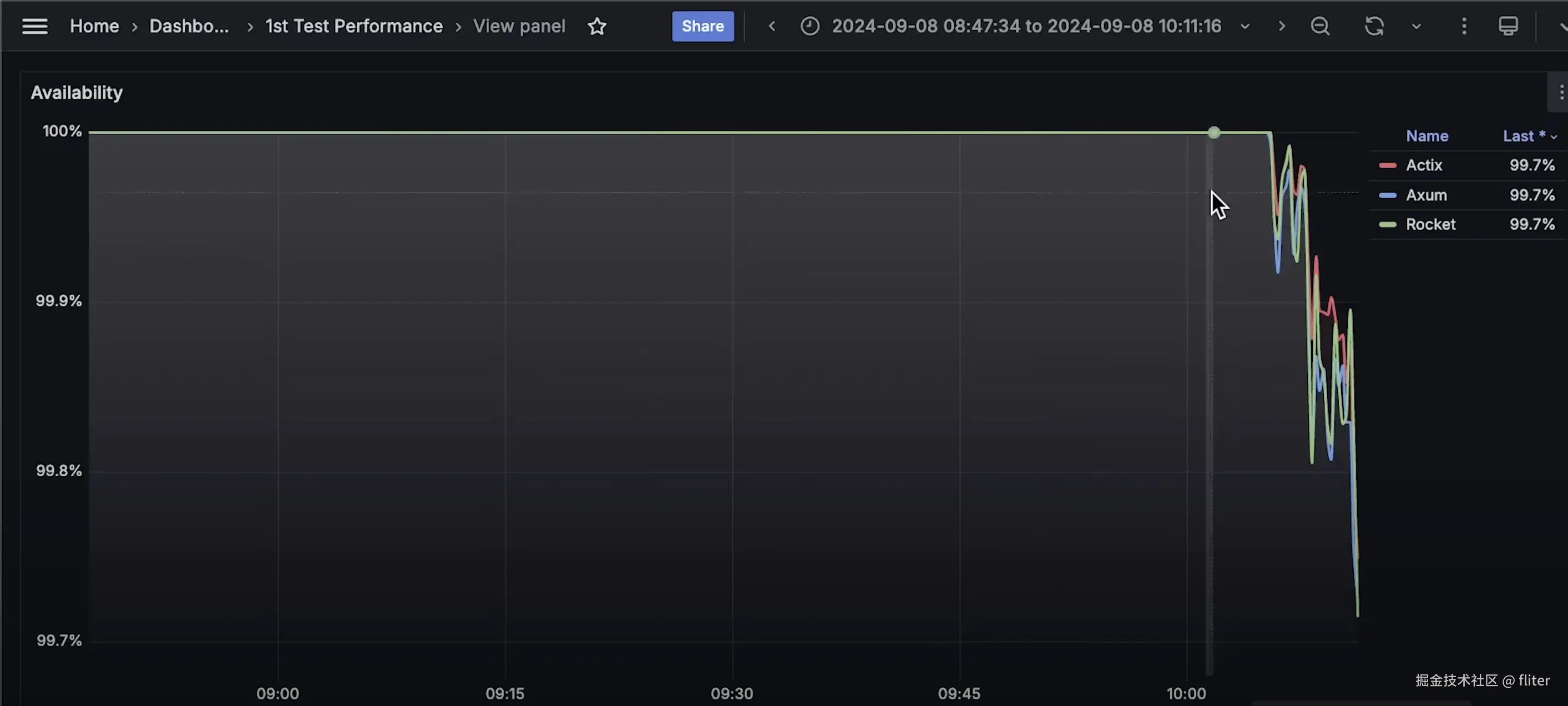1568x706 pixels.
Task: Toggle TV kiosk view mode
Action: [x=1508, y=26]
